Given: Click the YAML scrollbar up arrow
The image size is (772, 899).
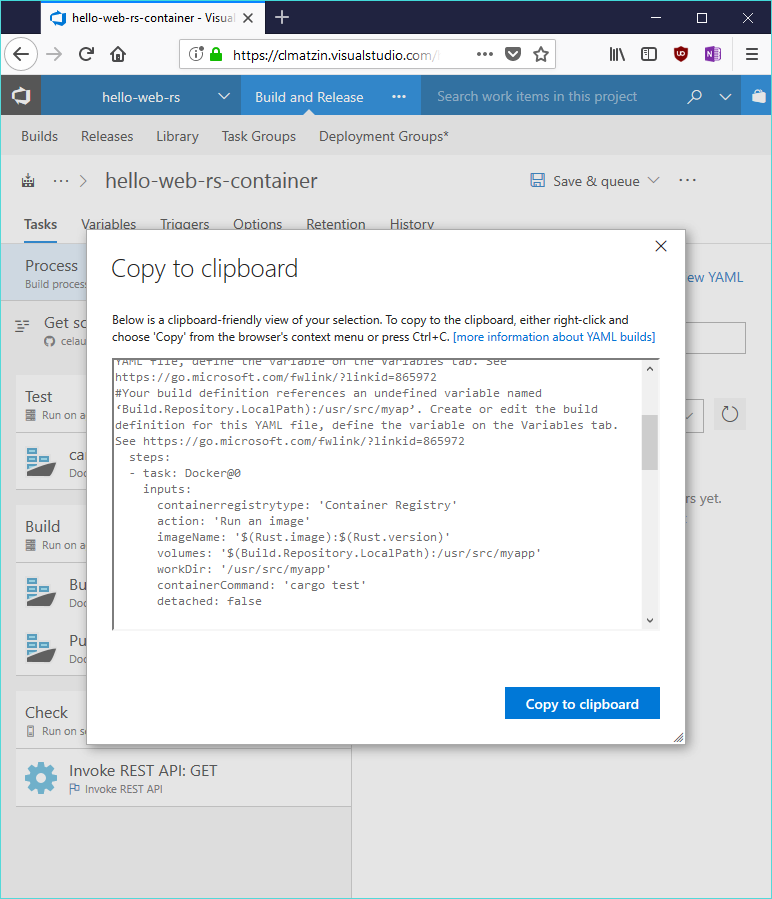Looking at the screenshot, I should click(x=650, y=369).
